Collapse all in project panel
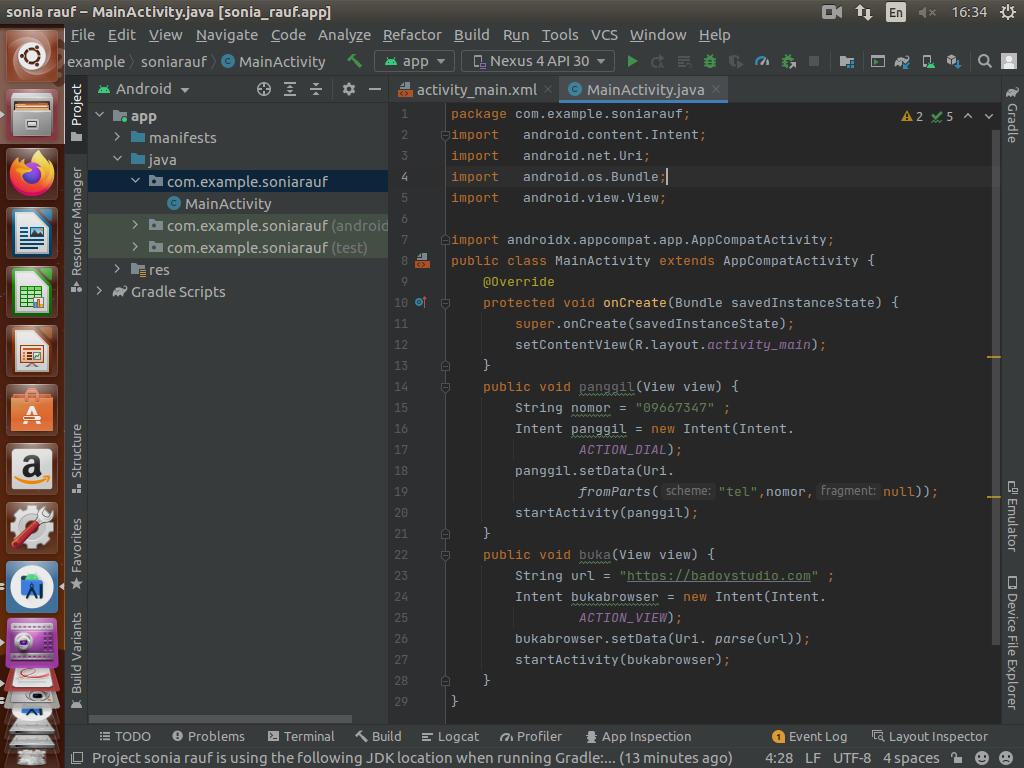Image resolution: width=1024 pixels, height=768 pixels. 316,89
